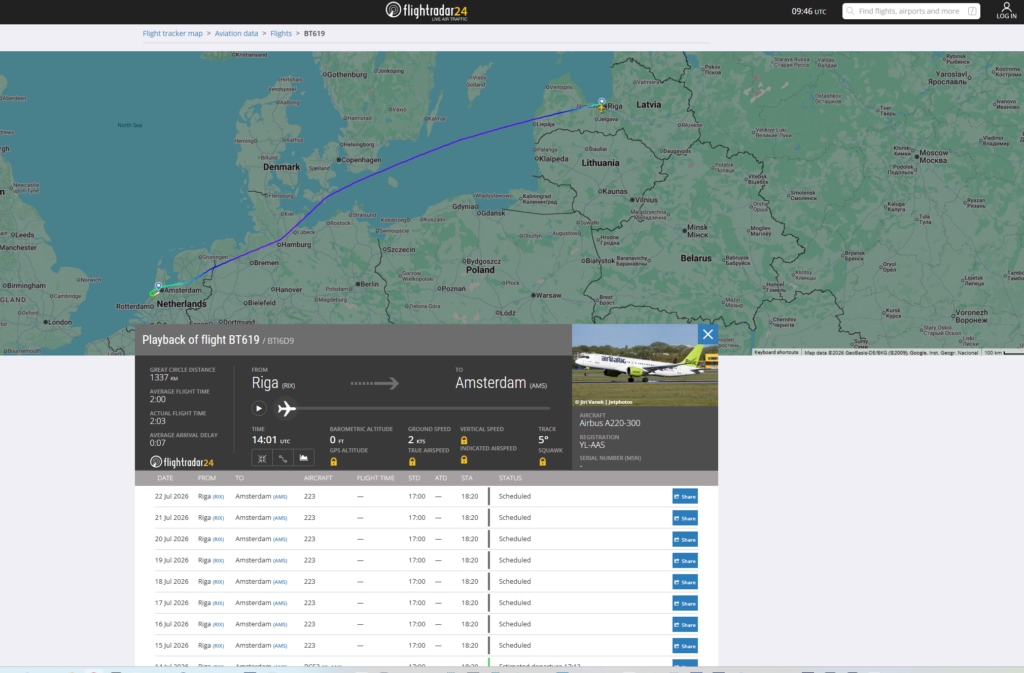Select registration YL-AAS text
Image resolution: width=1024 pixels, height=673 pixels.
click(x=592, y=445)
